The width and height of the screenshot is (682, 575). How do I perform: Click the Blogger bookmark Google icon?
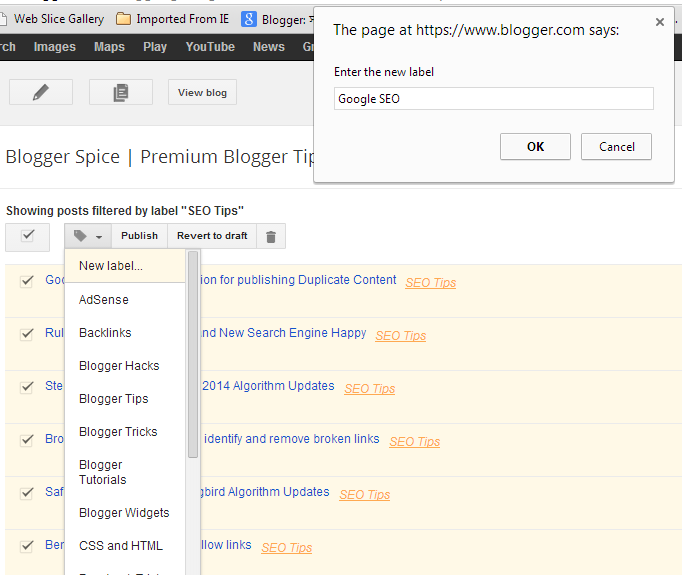click(249, 19)
